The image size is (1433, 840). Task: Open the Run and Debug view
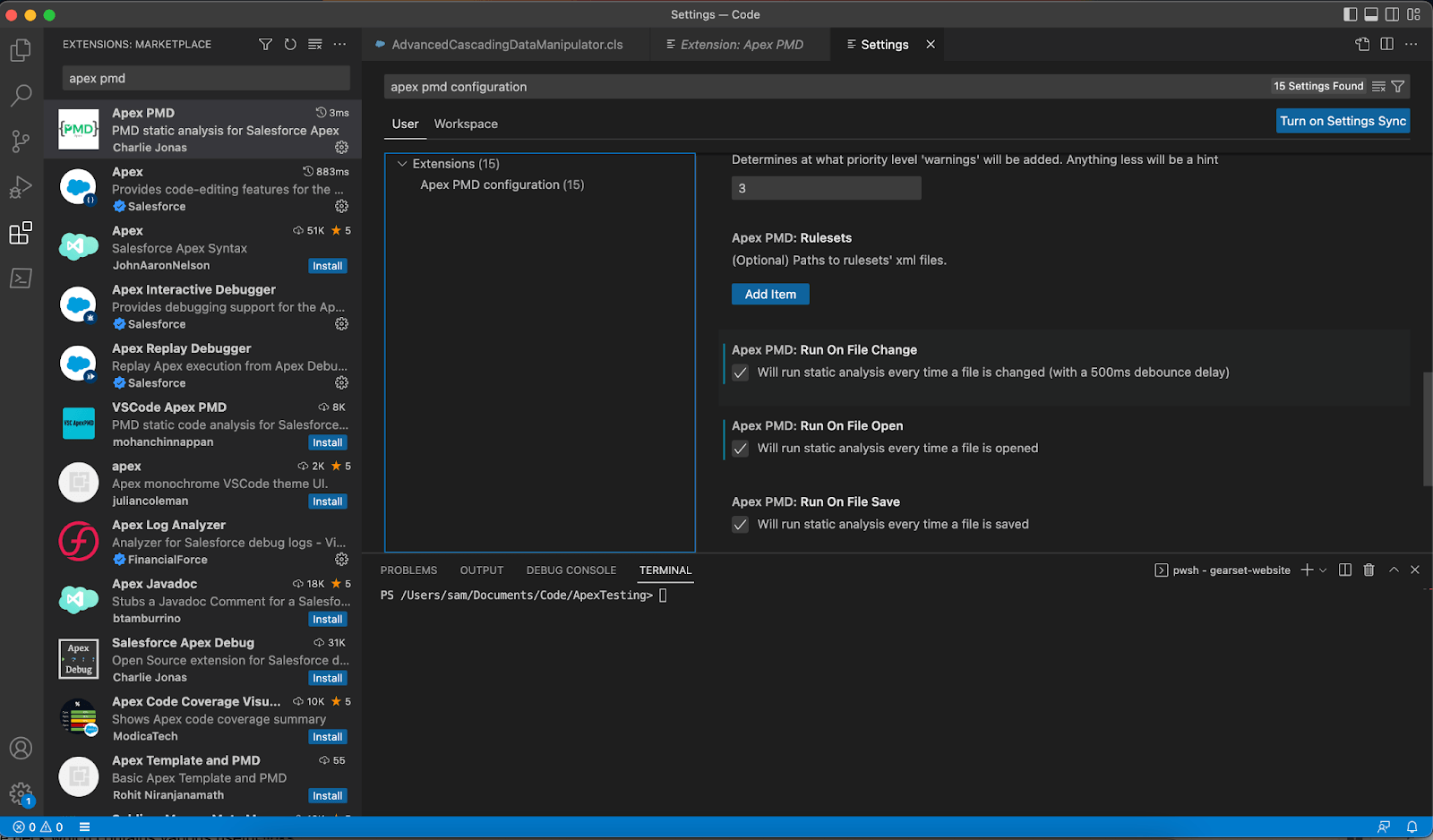click(21, 187)
